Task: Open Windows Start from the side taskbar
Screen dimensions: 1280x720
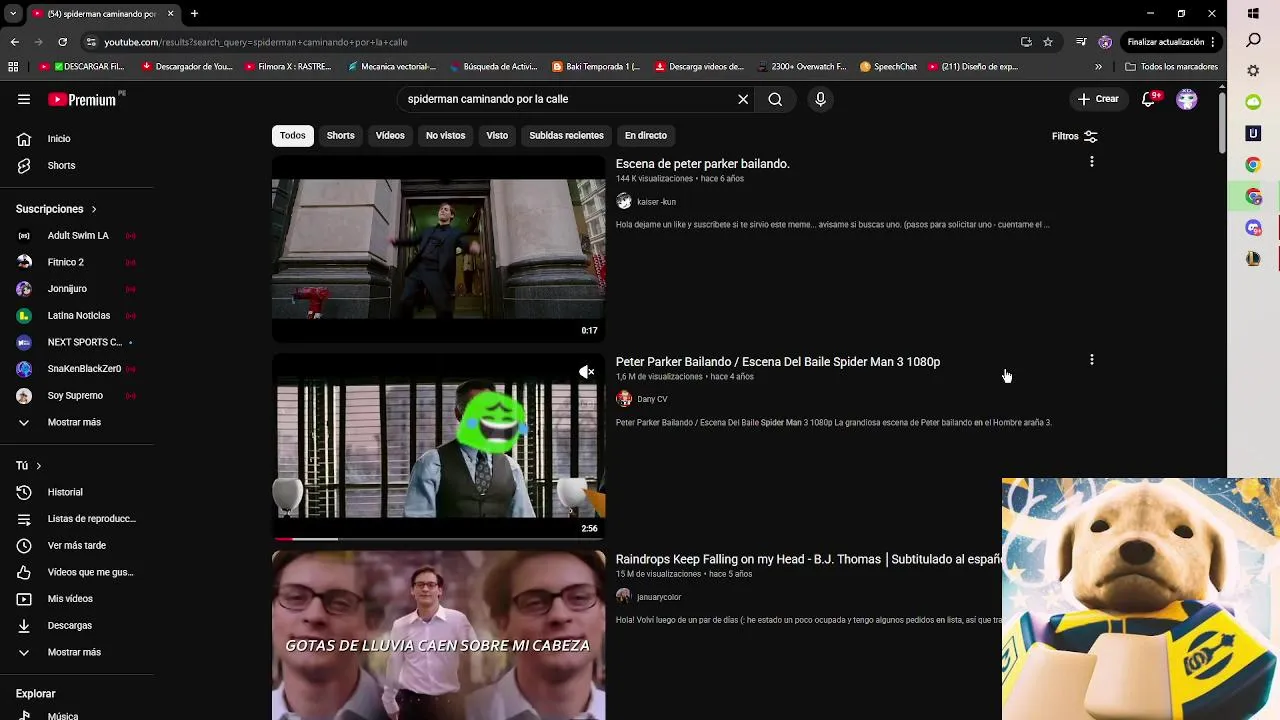Action: 1254,14
